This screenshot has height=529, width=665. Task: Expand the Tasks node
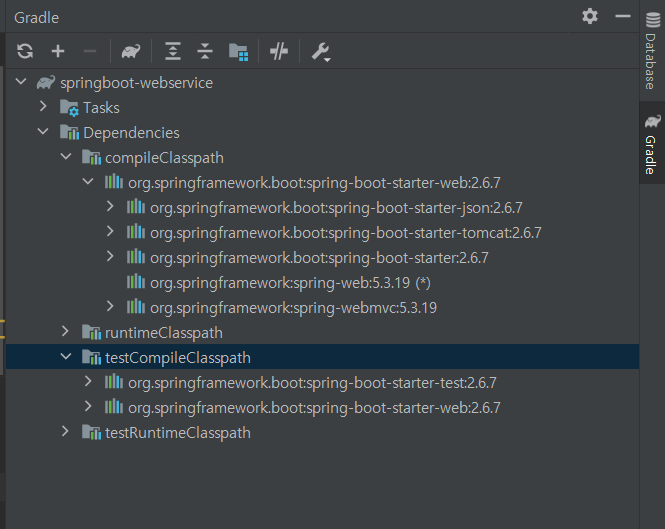(x=43, y=106)
